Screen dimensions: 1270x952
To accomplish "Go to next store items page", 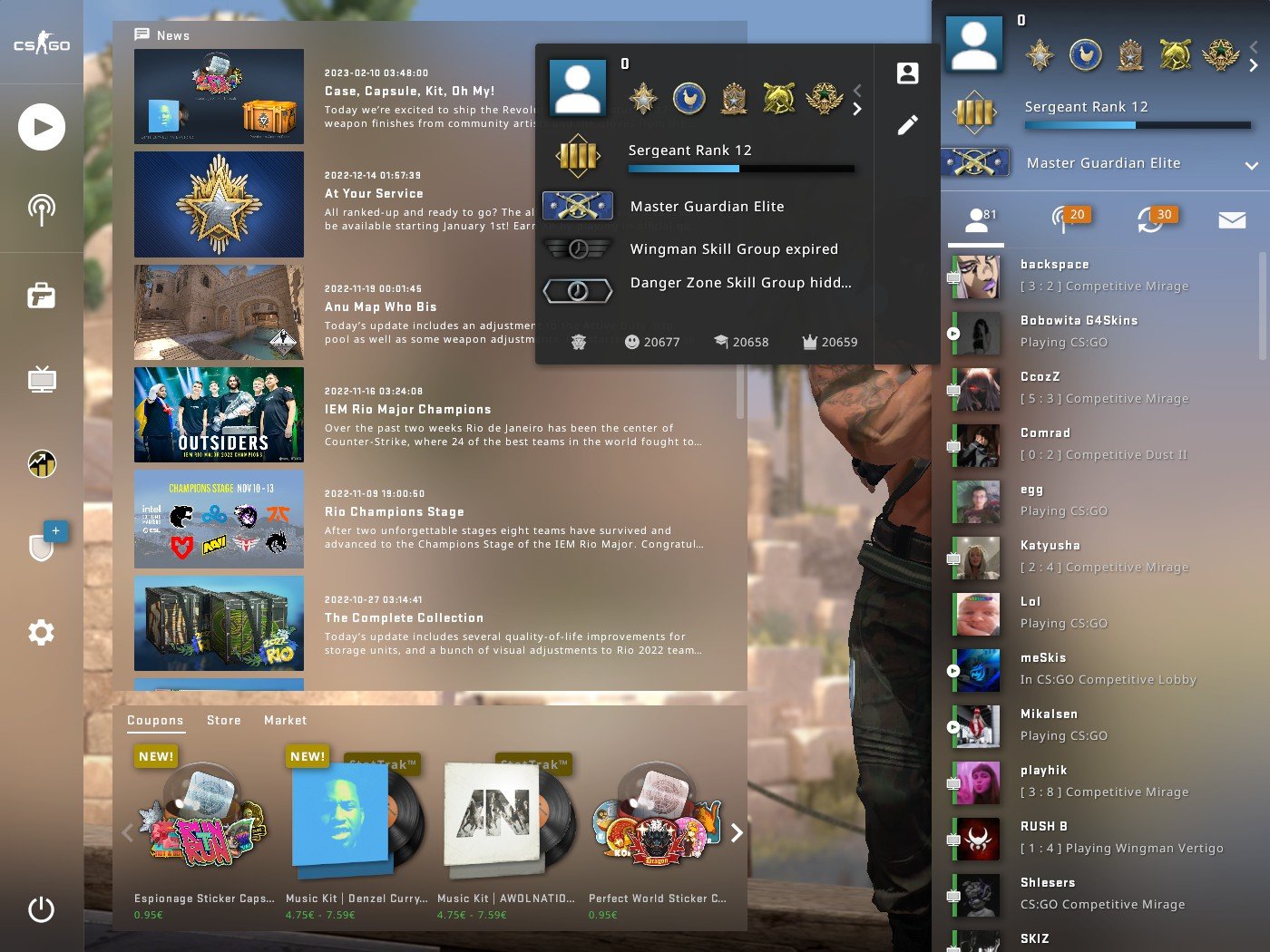I will pyautogui.click(x=737, y=832).
